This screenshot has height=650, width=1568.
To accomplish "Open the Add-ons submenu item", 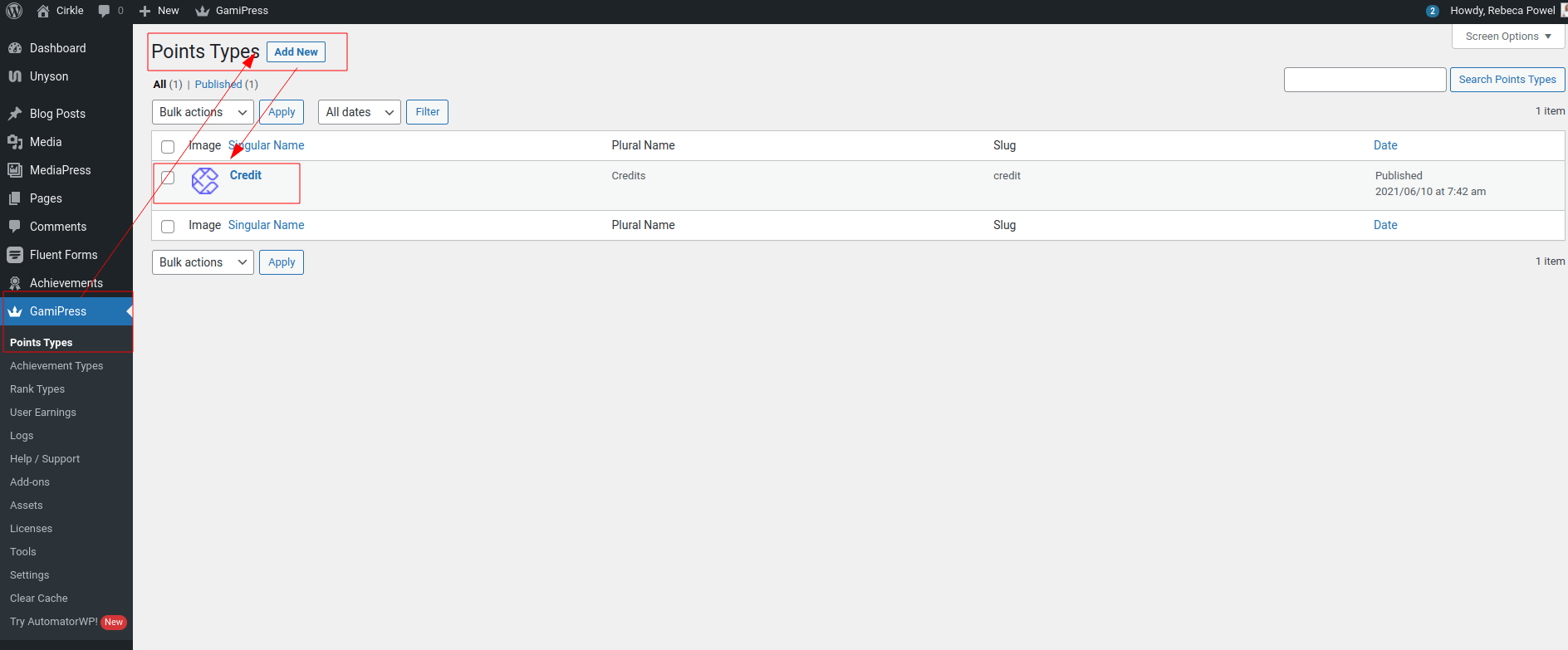I will tap(30, 481).
